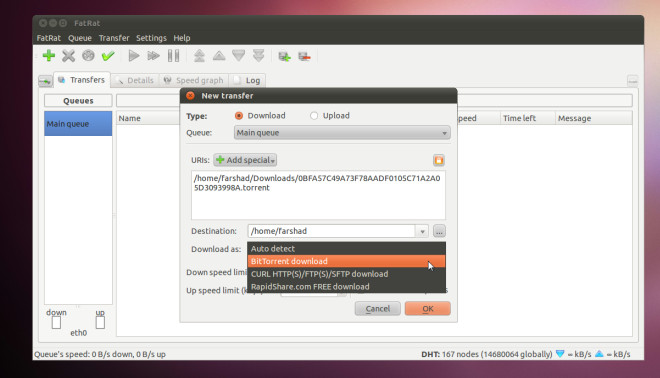Click the collapse button at tab bar right
Screen dimensions: 660x378
(632, 80)
